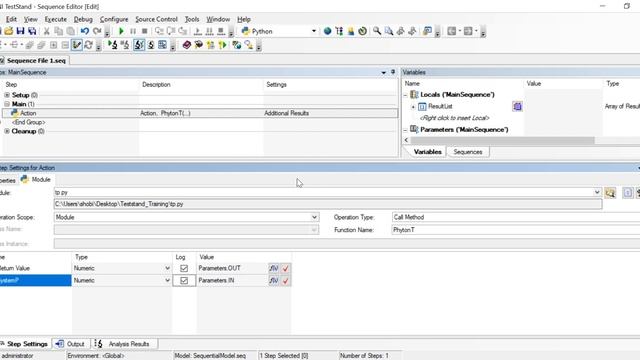Open the Tools menu

(x=192, y=19)
